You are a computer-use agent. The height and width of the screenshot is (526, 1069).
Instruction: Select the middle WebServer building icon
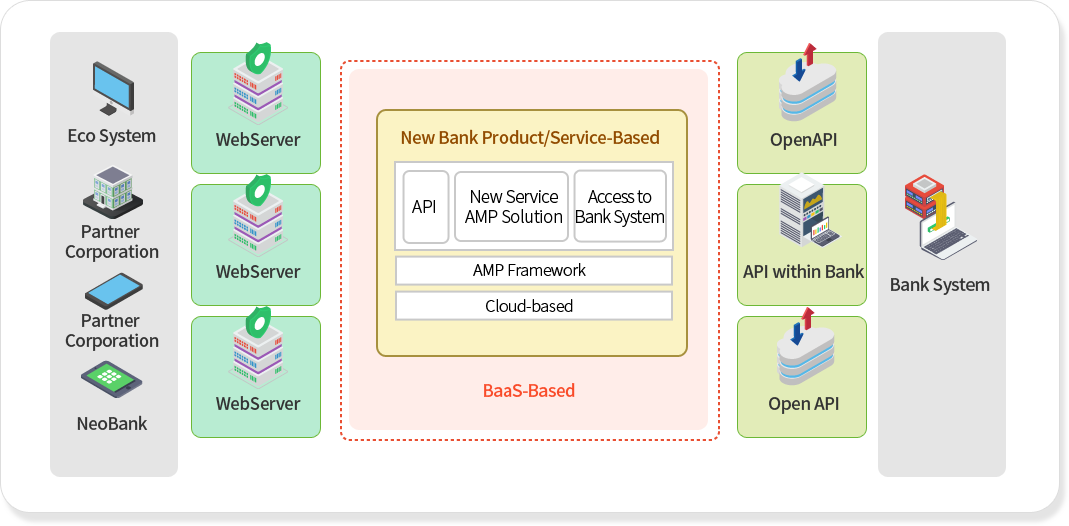(256, 215)
